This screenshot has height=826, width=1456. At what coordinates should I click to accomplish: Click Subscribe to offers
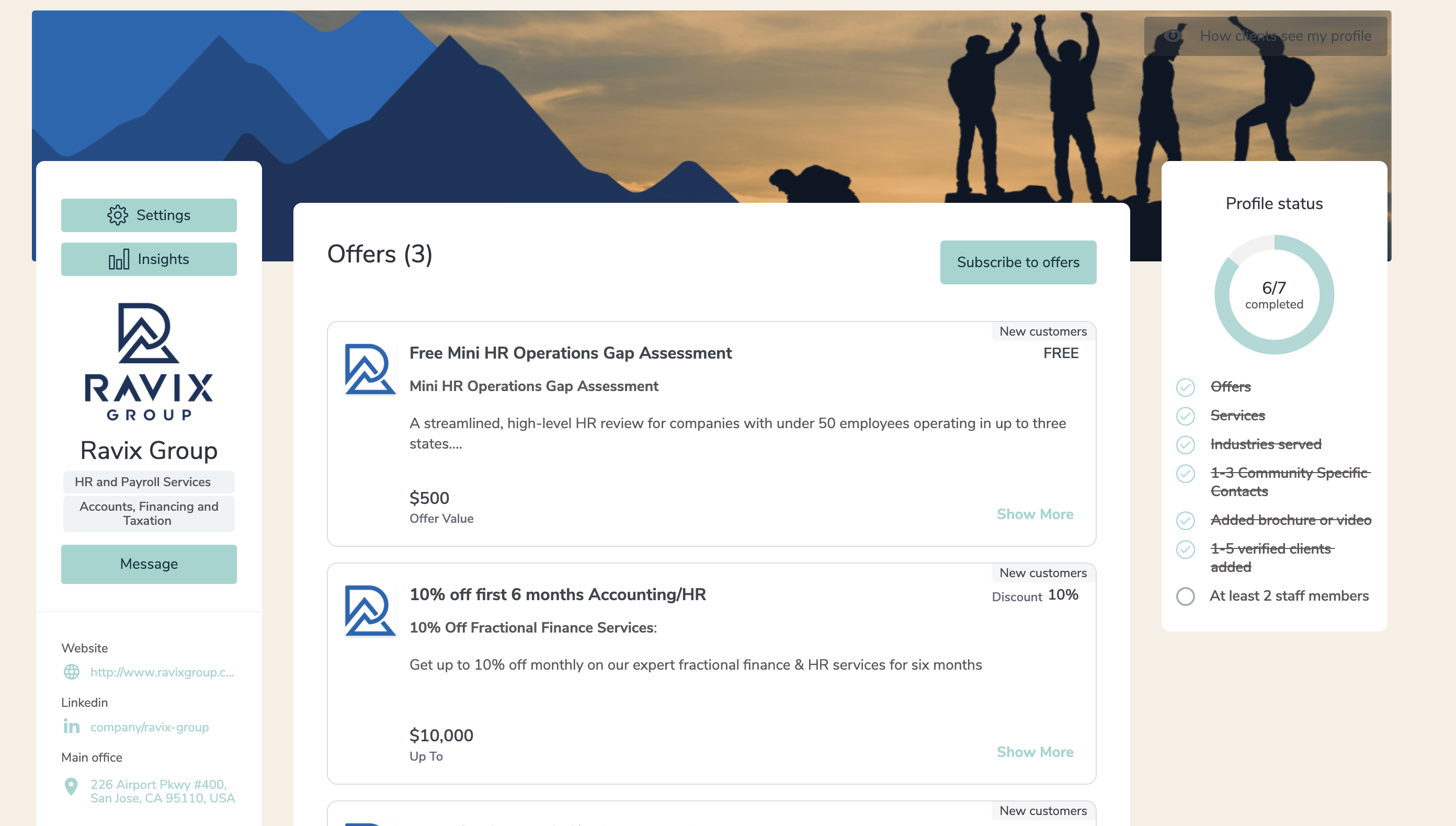1018,262
